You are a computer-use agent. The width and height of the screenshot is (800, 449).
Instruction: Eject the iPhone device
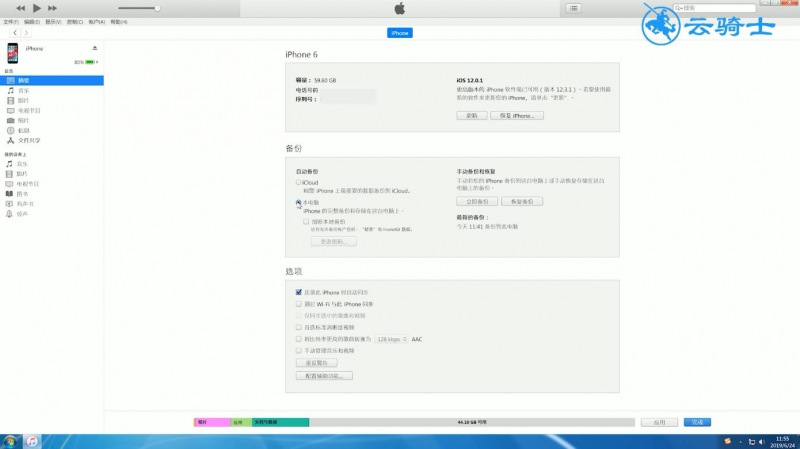(x=95, y=48)
